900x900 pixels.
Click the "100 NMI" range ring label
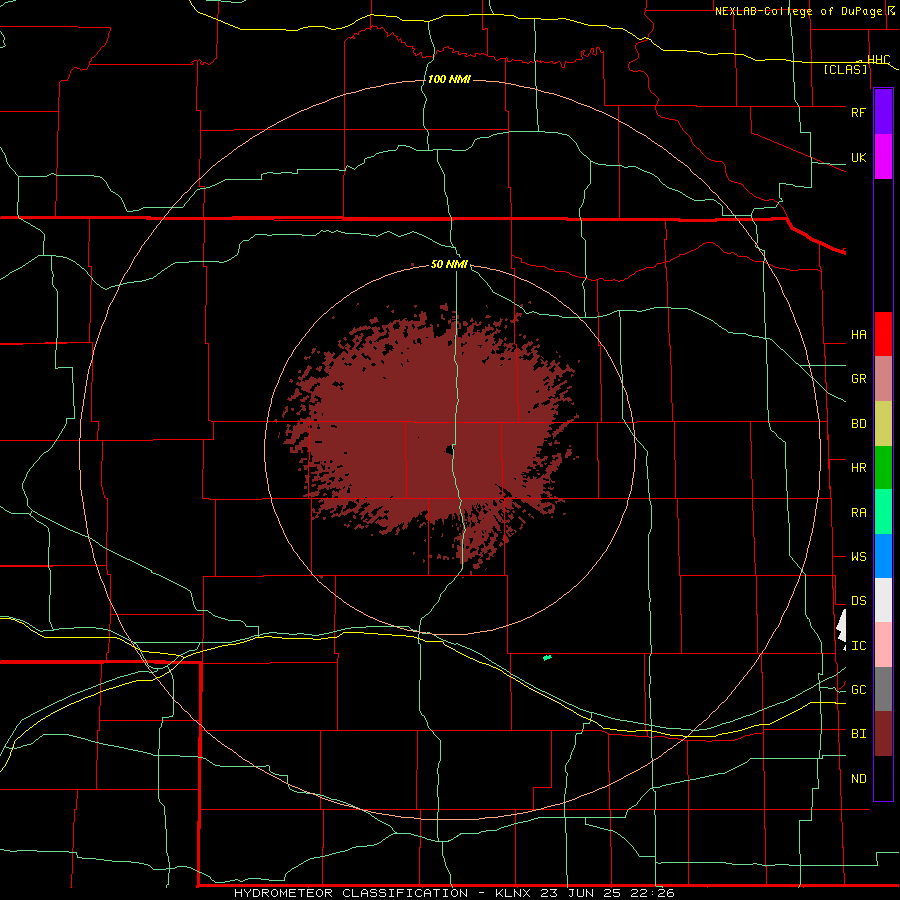coord(449,79)
